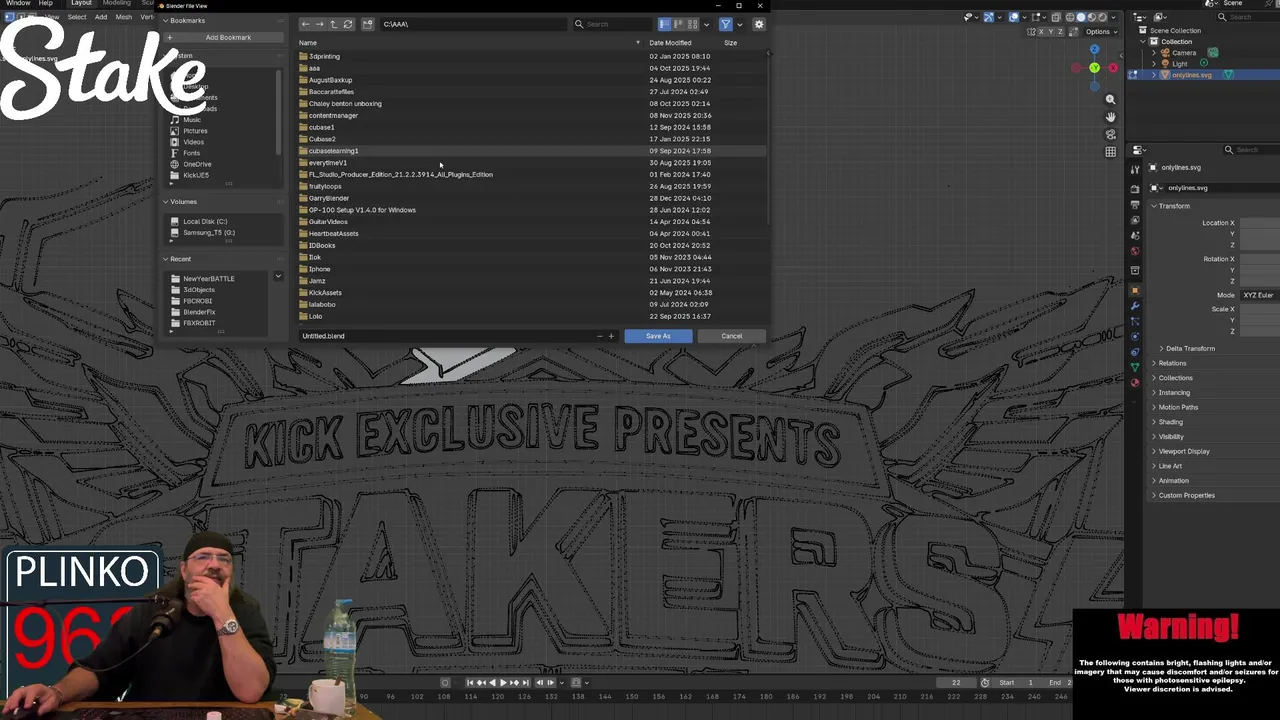Go to parent directory in file browser
Image resolution: width=1280 pixels, height=720 pixels.
point(334,24)
